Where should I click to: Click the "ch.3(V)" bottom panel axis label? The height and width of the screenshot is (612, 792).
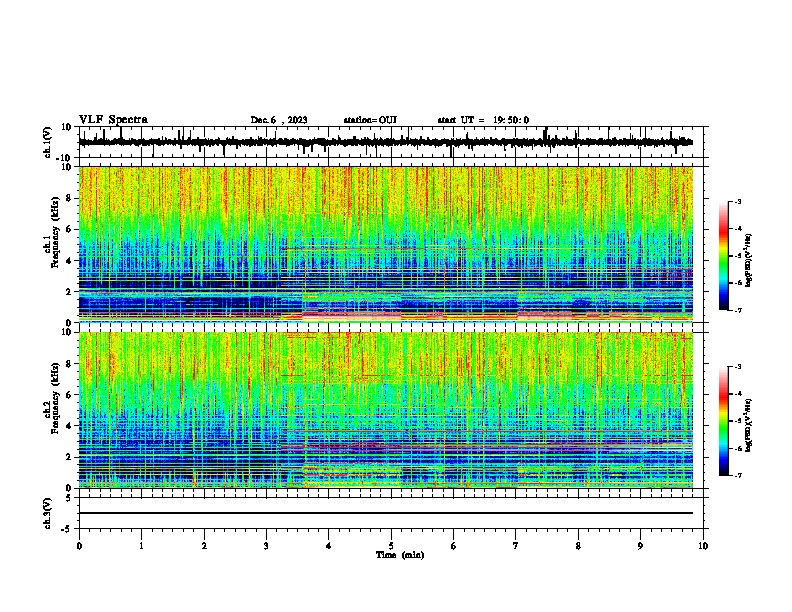(48, 513)
